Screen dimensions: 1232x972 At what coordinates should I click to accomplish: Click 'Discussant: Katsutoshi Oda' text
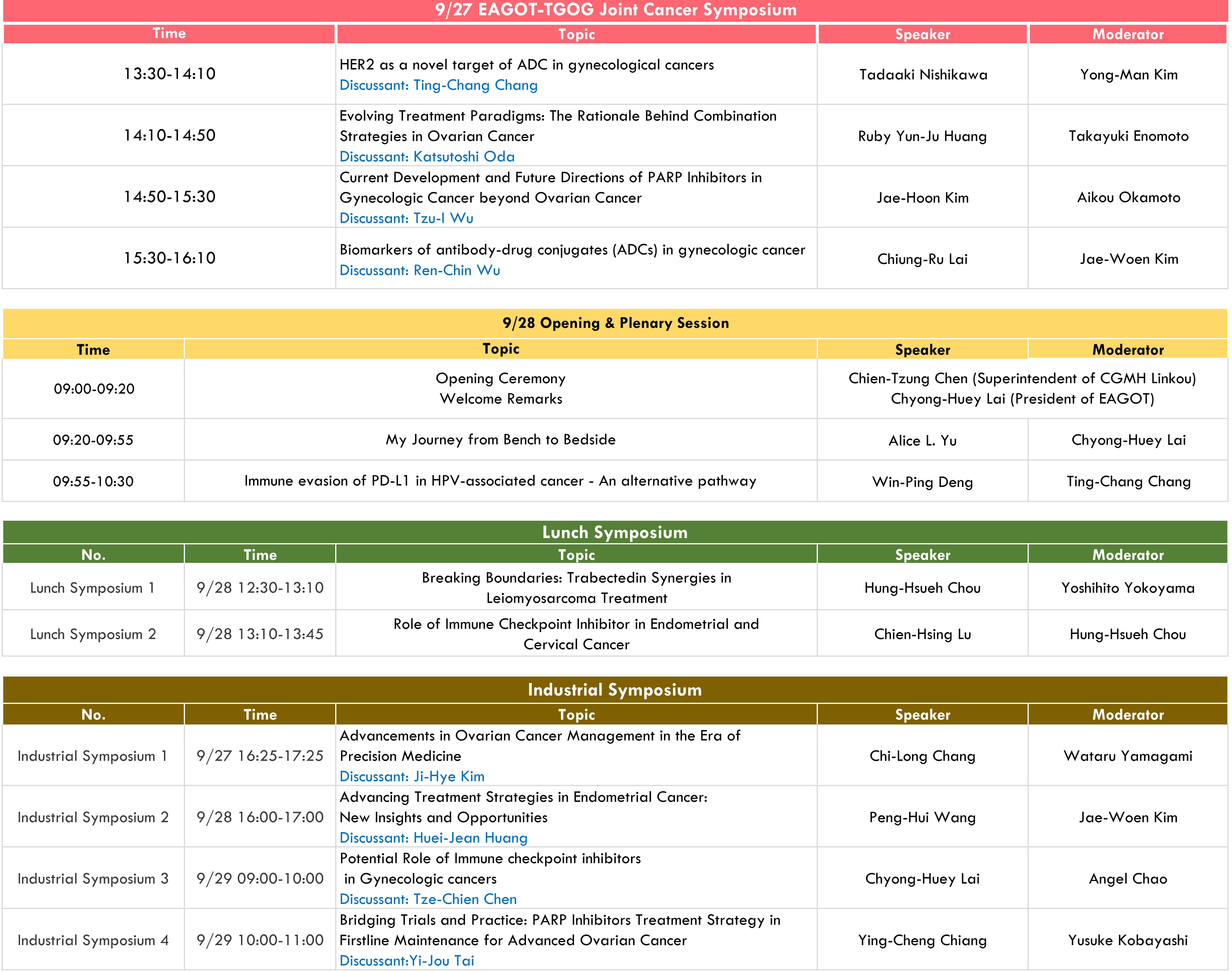[427, 157]
